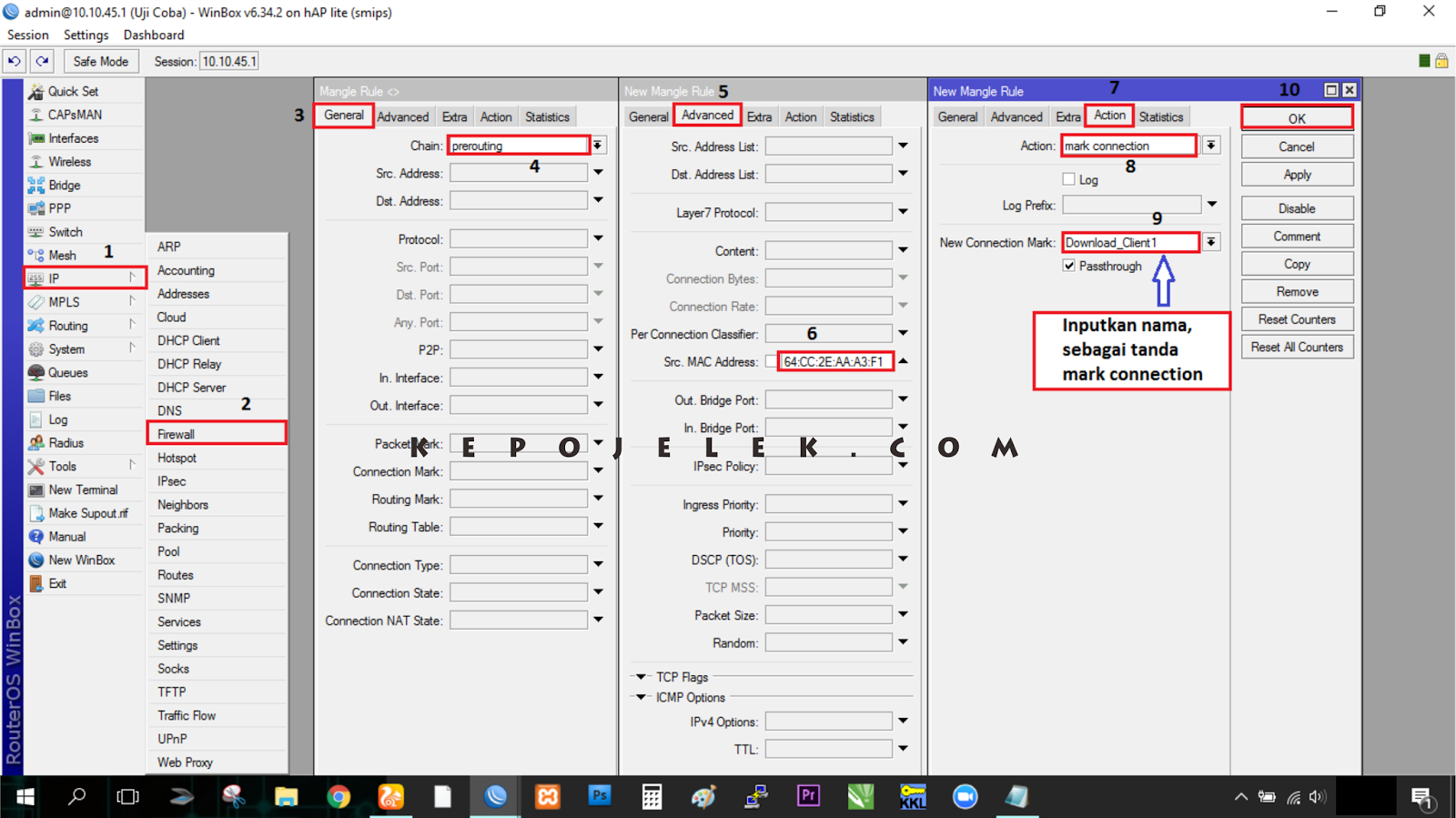Click the New Connection Mark input field
The image size is (1456, 818).
pyautogui.click(x=1131, y=242)
